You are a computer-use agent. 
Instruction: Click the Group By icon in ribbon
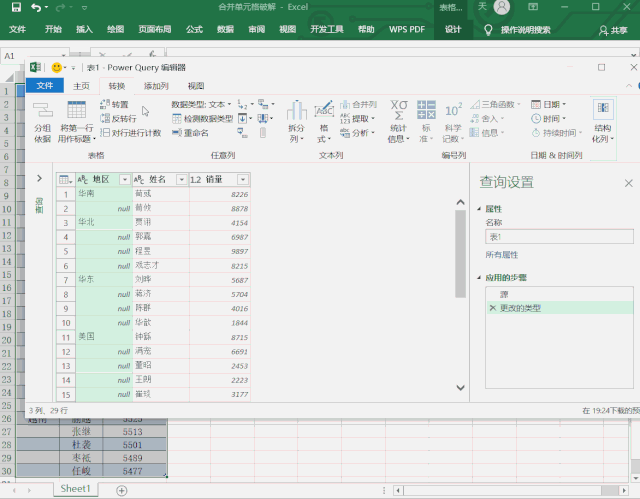[42, 121]
